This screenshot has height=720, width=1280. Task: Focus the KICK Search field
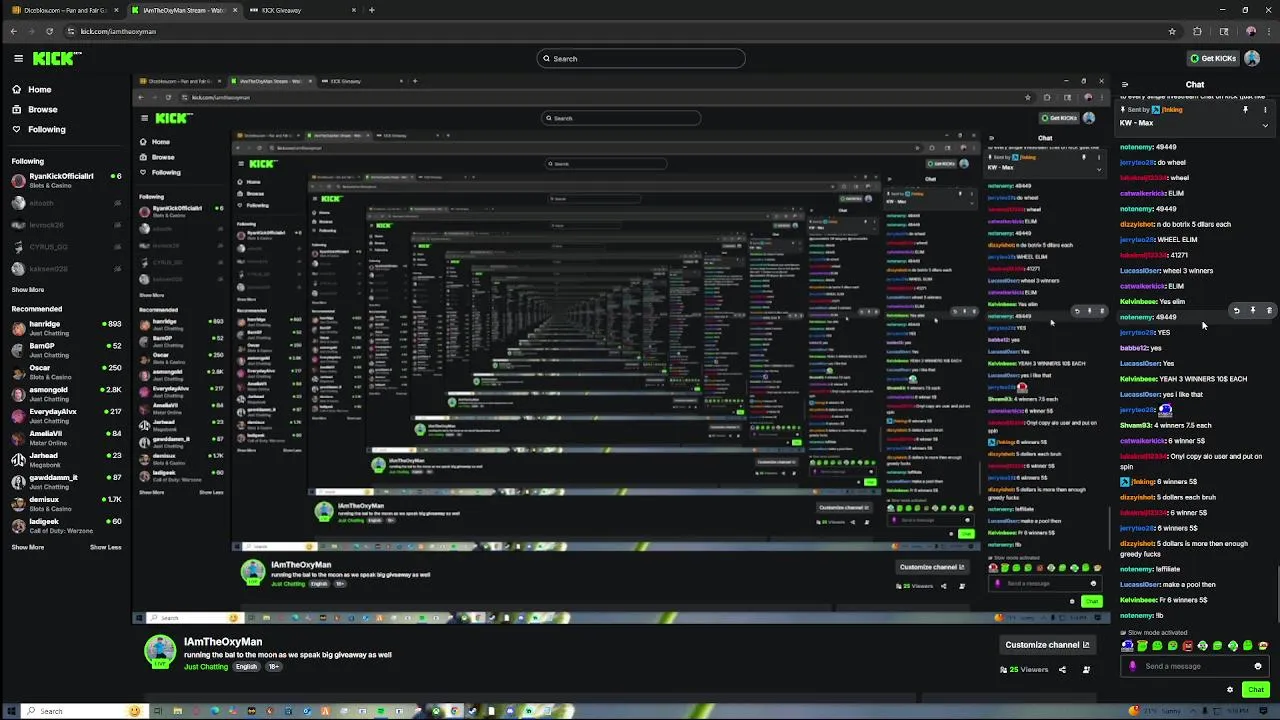(640, 58)
